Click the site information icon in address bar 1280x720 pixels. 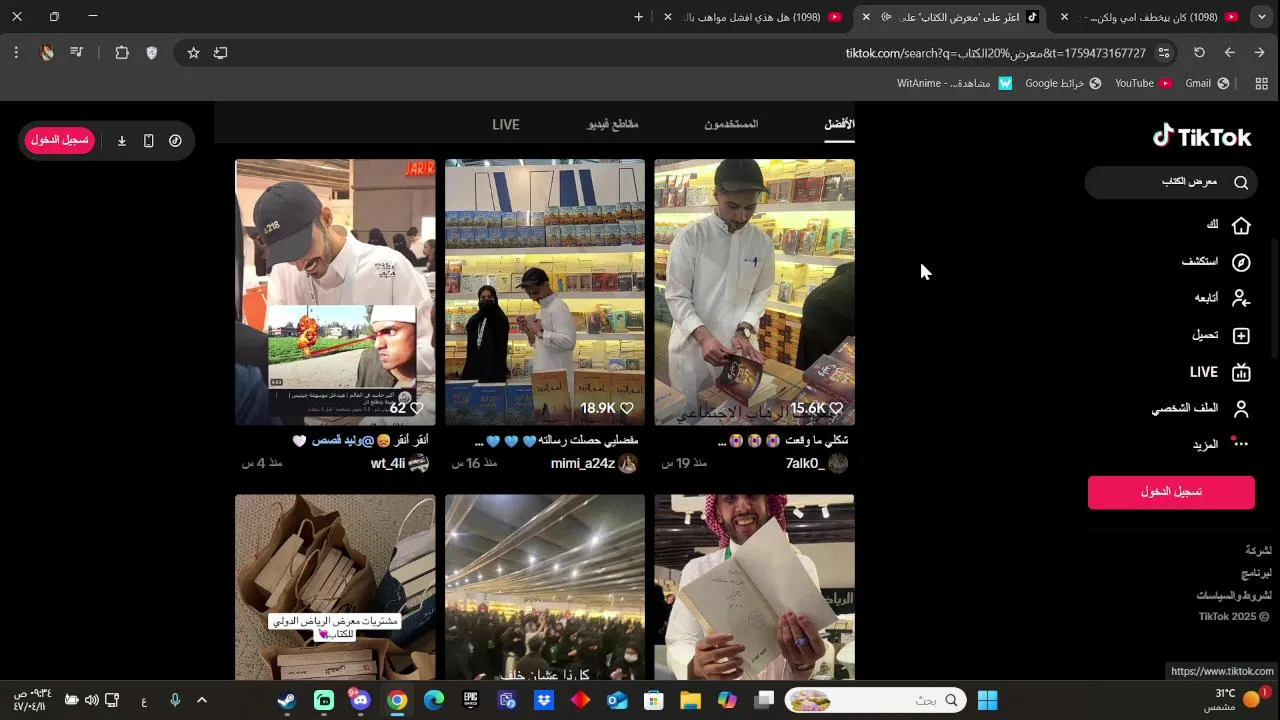point(1164,53)
